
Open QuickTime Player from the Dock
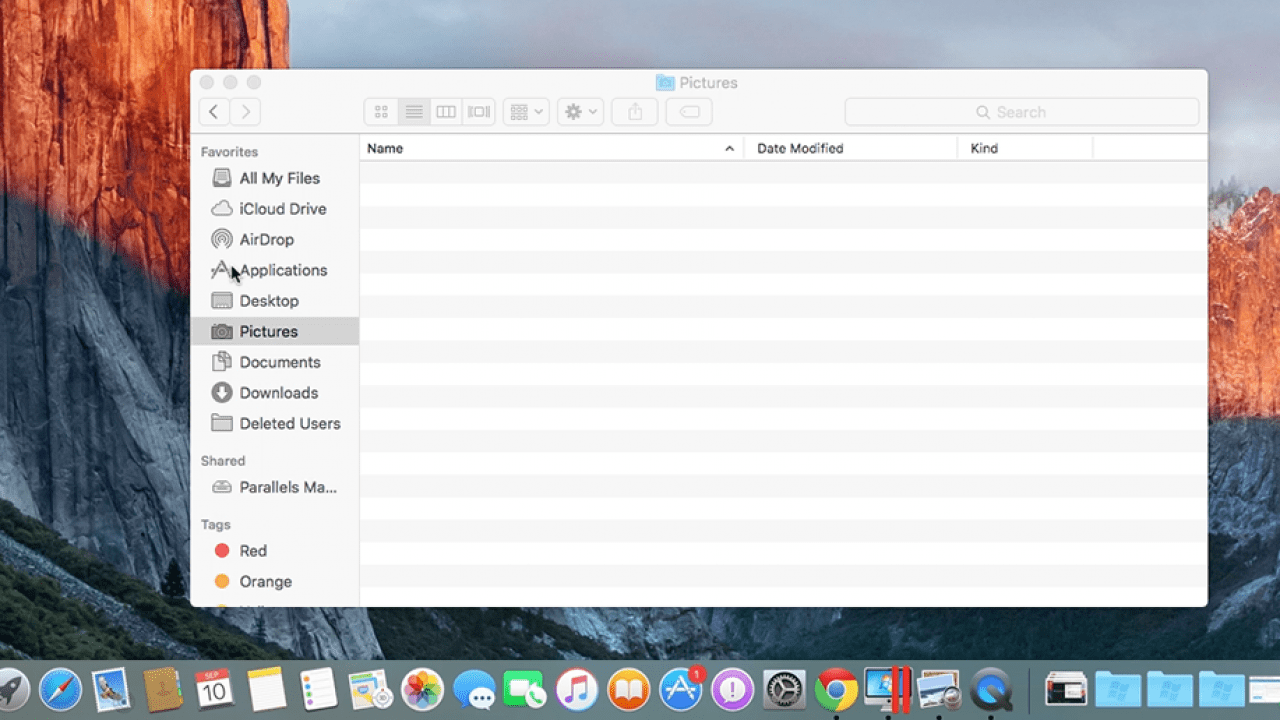pos(991,689)
